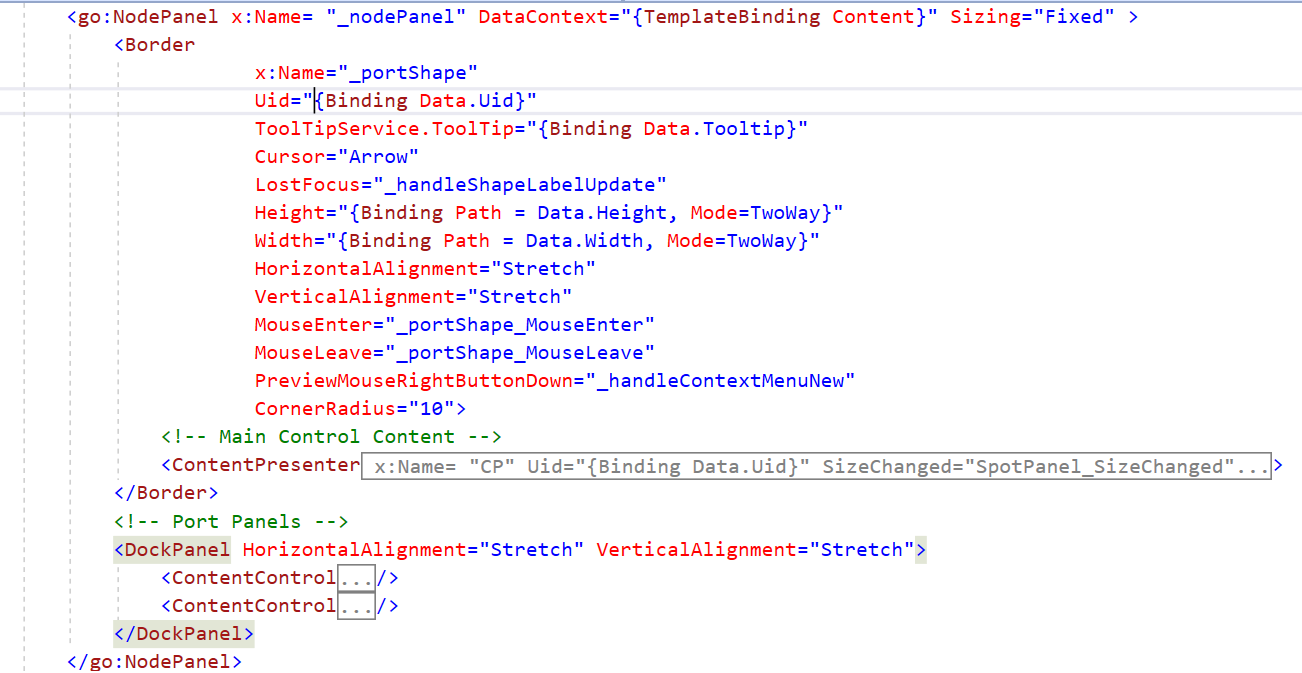The image size is (1302, 673).
Task: Expand the second ContentControl collapsed ellipsis box
Action: coord(357,606)
